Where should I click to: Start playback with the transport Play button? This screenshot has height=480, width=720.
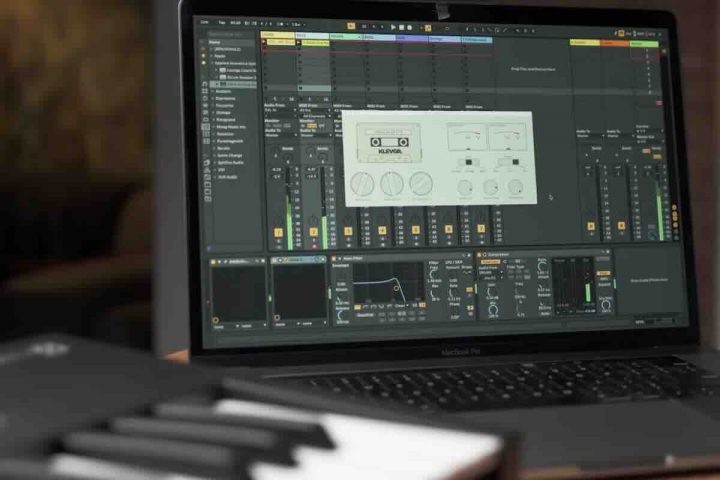click(x=393, y=28)
